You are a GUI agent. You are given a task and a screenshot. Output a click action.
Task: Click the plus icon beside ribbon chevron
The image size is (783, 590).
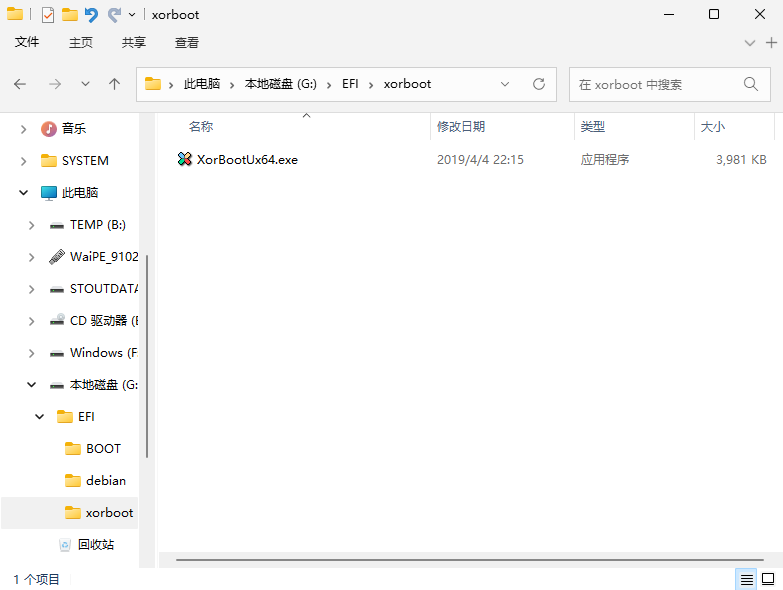(x=771, y=43)
